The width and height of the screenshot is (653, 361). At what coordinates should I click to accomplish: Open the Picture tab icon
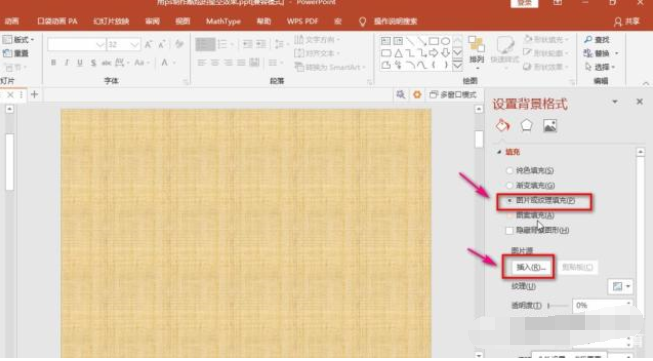[550, 125]
